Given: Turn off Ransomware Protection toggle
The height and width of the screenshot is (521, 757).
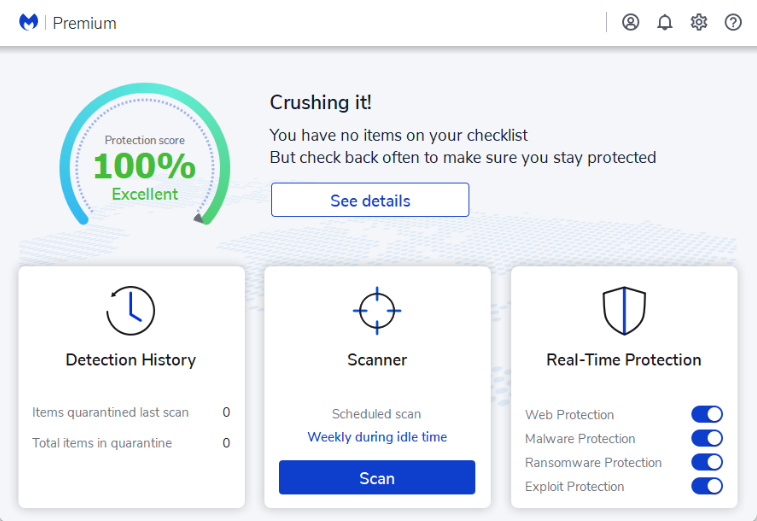Looking at the screenshot, I should coord(707,462).
